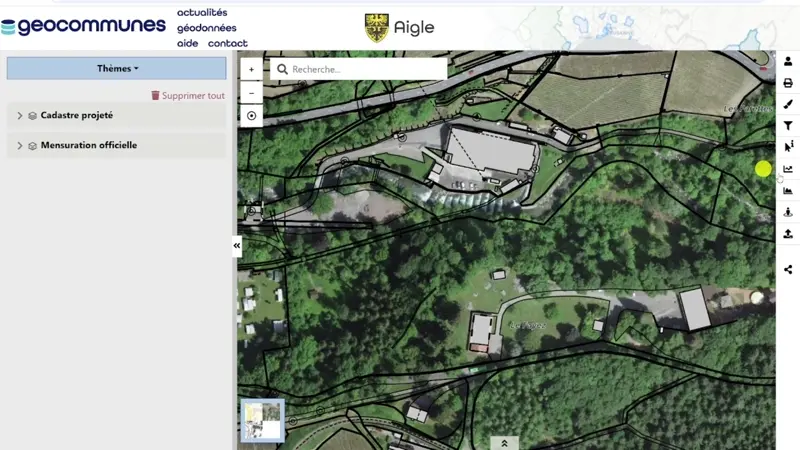Click the contact link

(x=227, y=43)
